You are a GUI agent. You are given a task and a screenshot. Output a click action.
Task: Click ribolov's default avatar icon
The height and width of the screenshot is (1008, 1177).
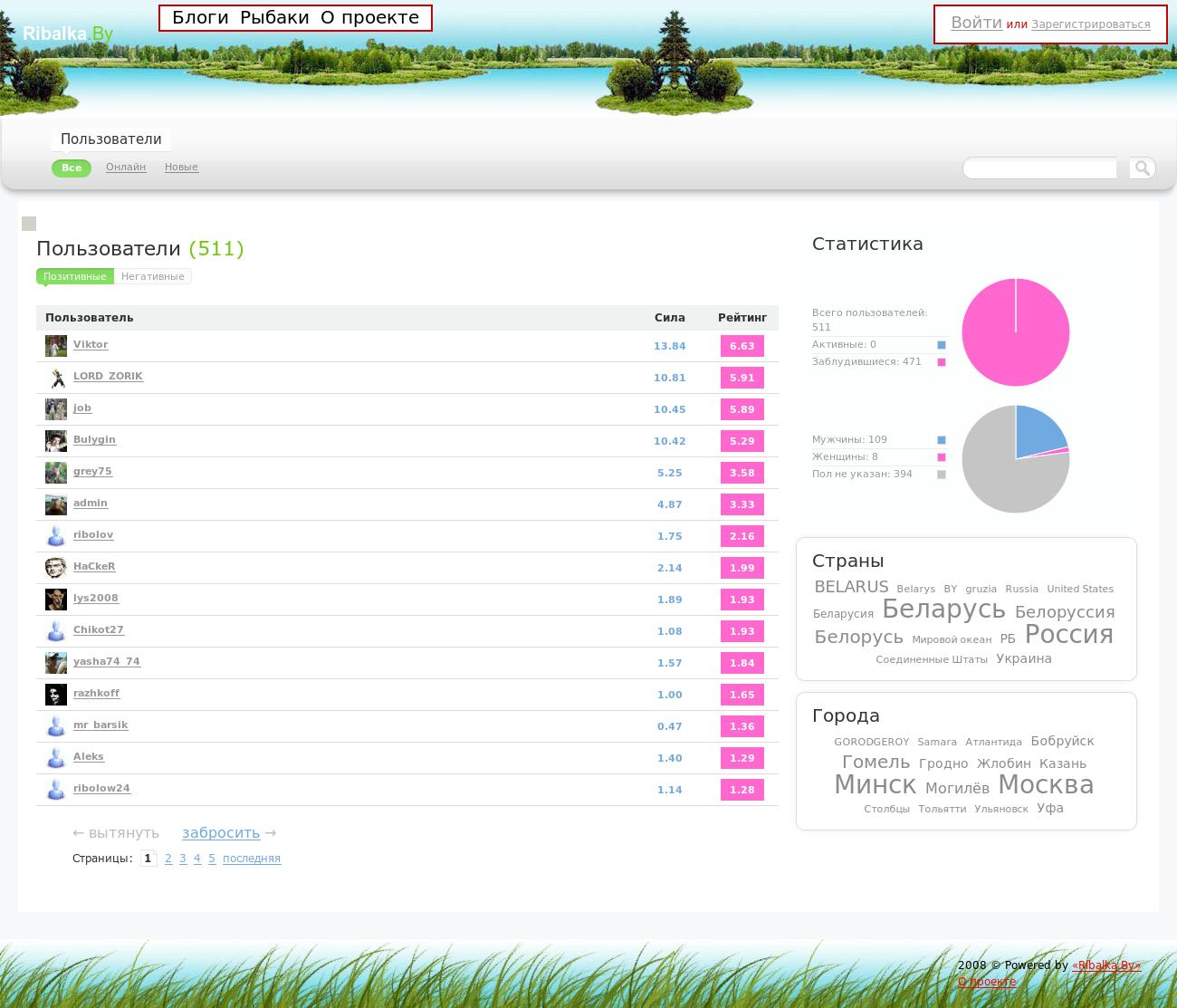click(56, 536)
